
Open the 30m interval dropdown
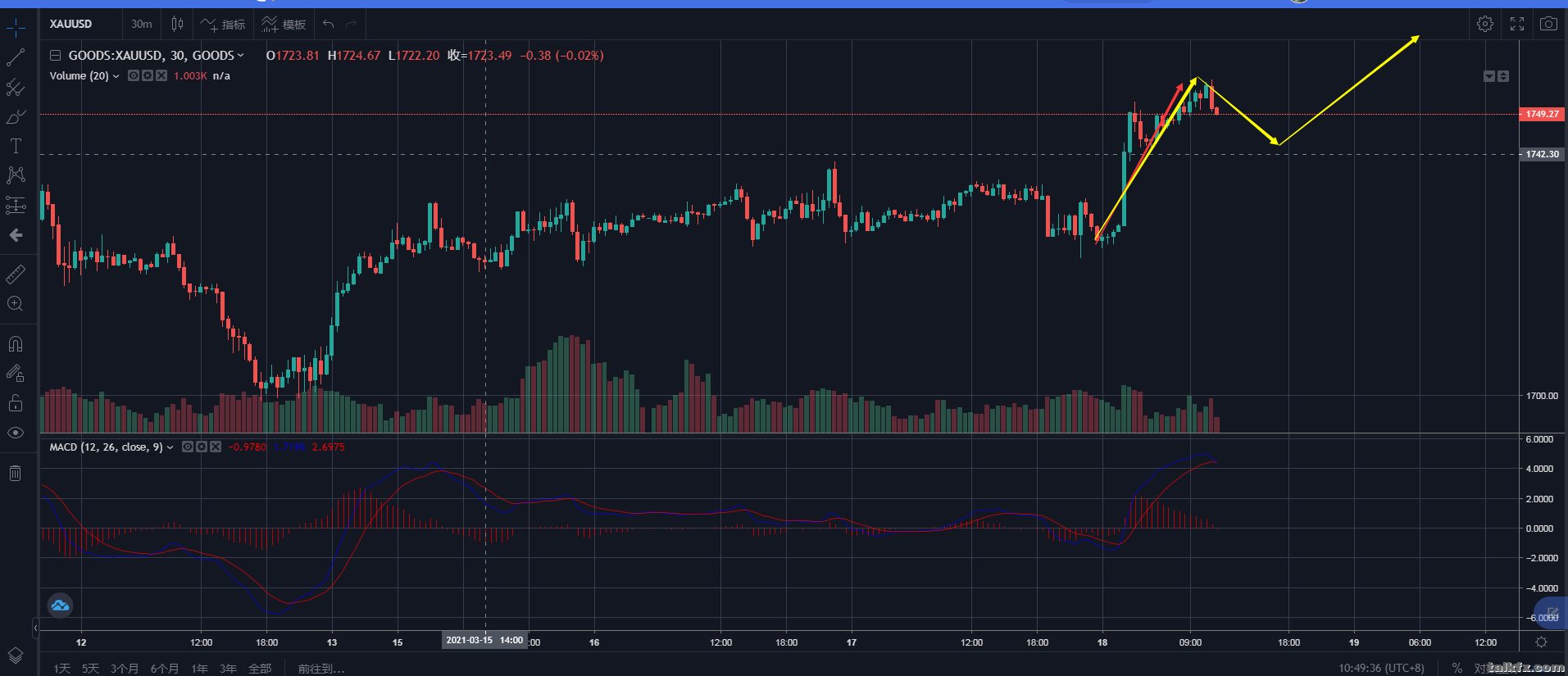[x=142, y=24]
